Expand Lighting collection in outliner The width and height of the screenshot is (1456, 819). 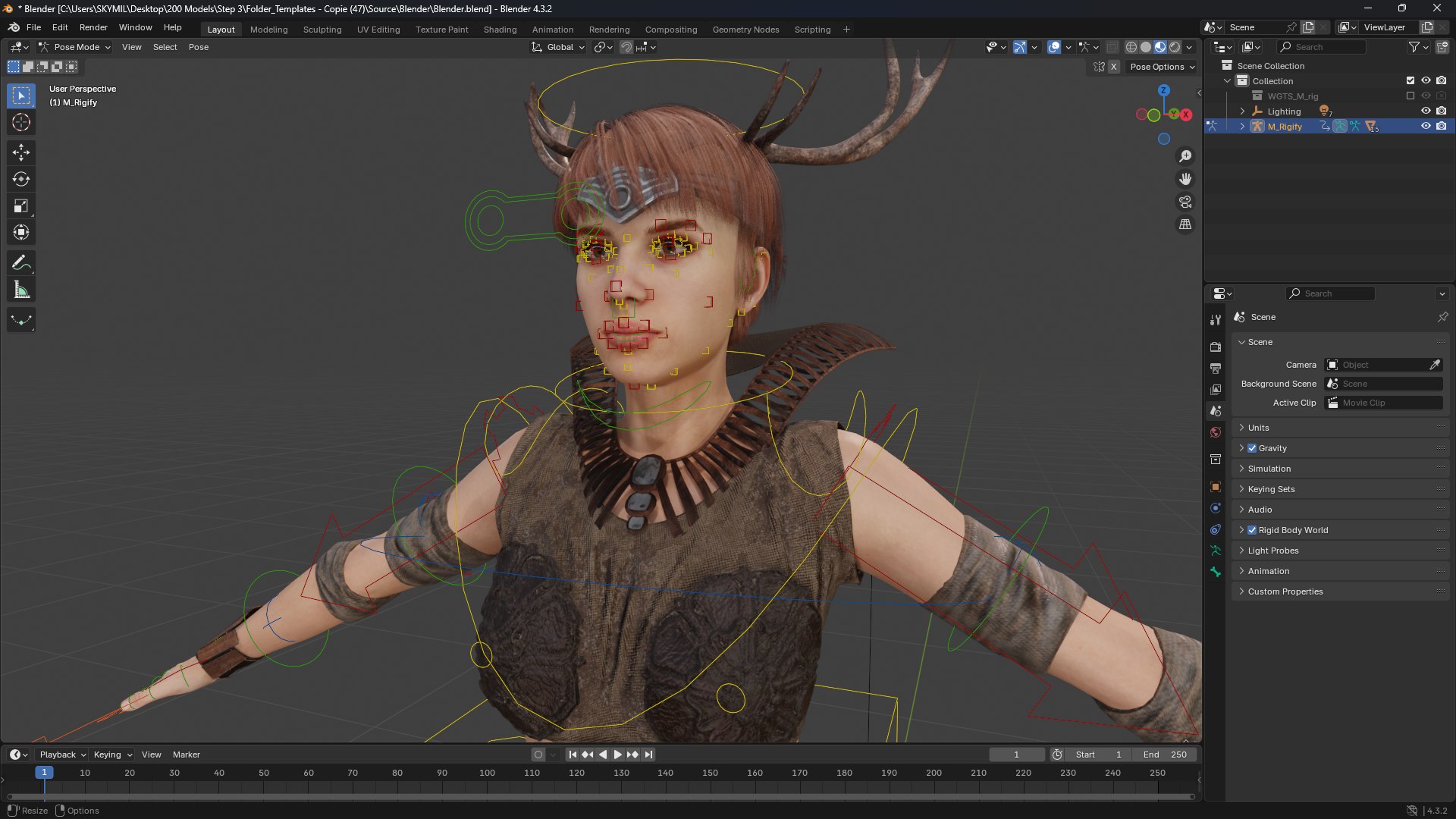(x=1242, y=111)
